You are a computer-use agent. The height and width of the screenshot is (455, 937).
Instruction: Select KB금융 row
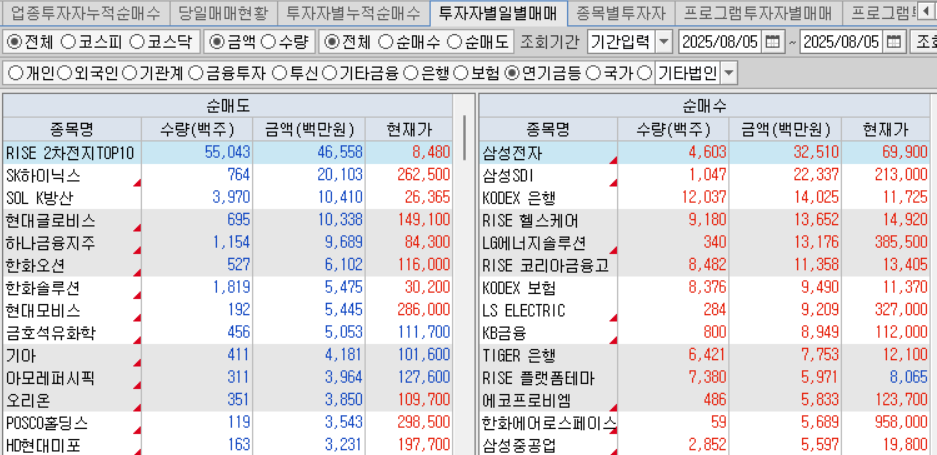(x=705, y=333)
